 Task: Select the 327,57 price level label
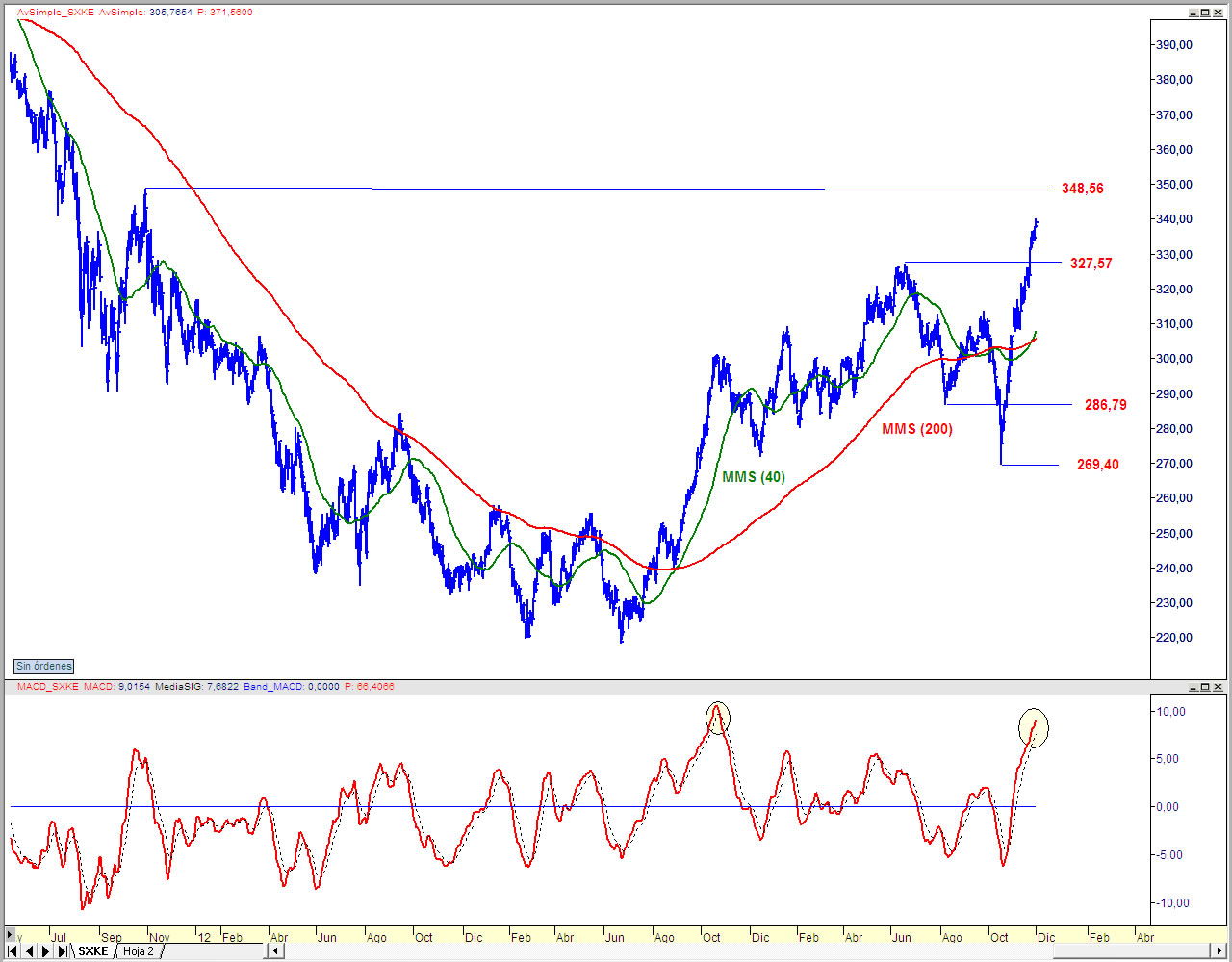(x=1091, y=264)
